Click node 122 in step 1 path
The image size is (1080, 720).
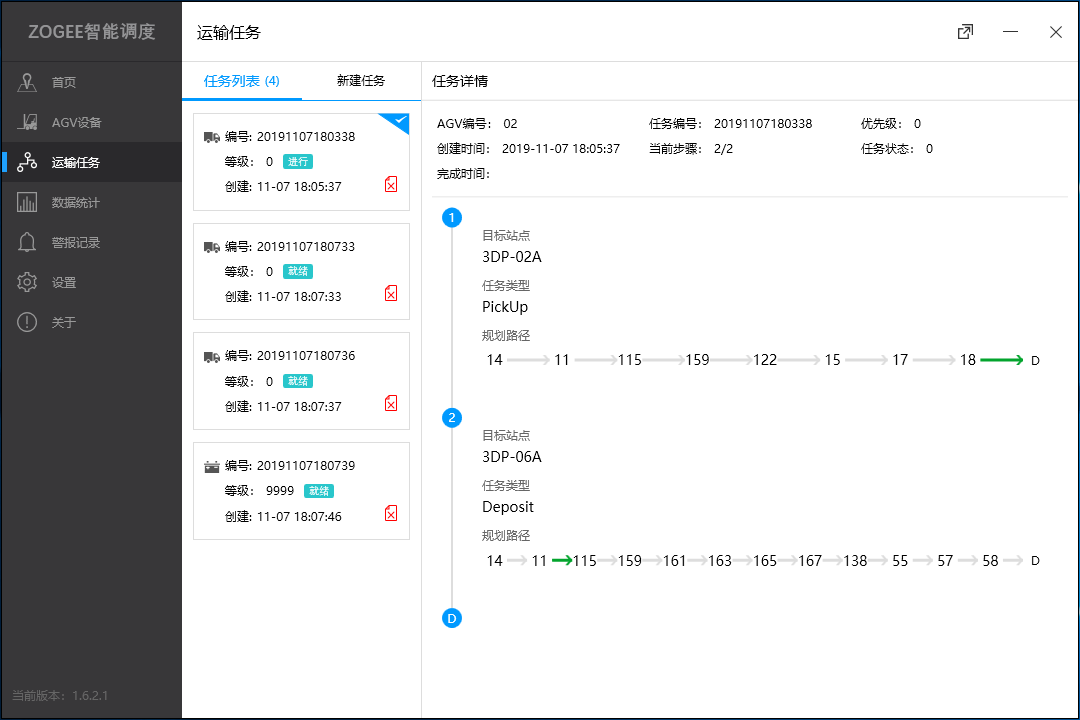[x=765, y=360]
